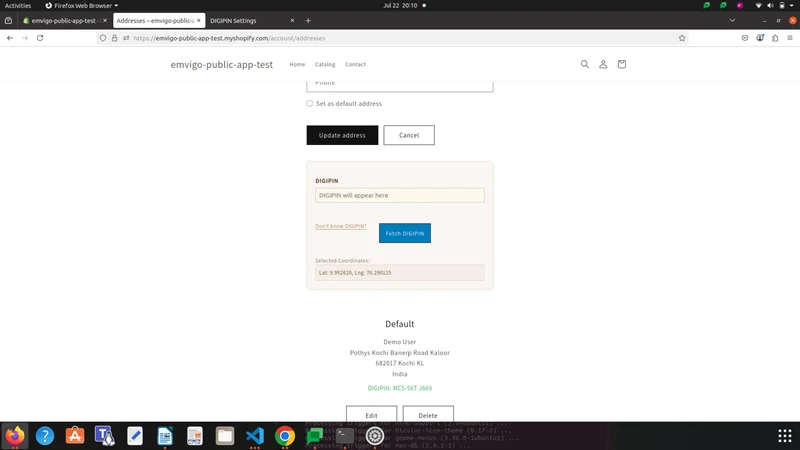Open the account user icon

click(603, 64)
